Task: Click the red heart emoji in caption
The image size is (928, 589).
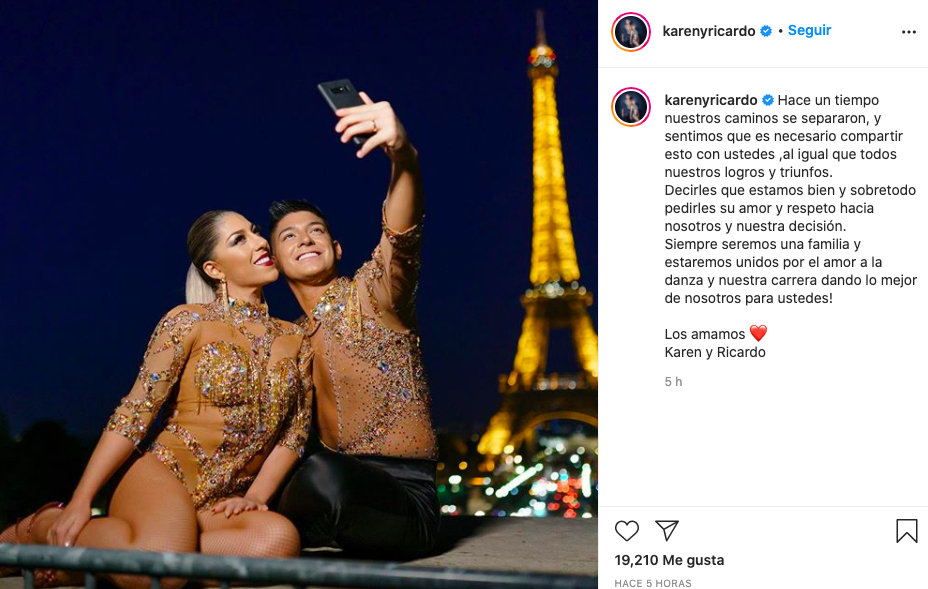Action: (758, 333)
